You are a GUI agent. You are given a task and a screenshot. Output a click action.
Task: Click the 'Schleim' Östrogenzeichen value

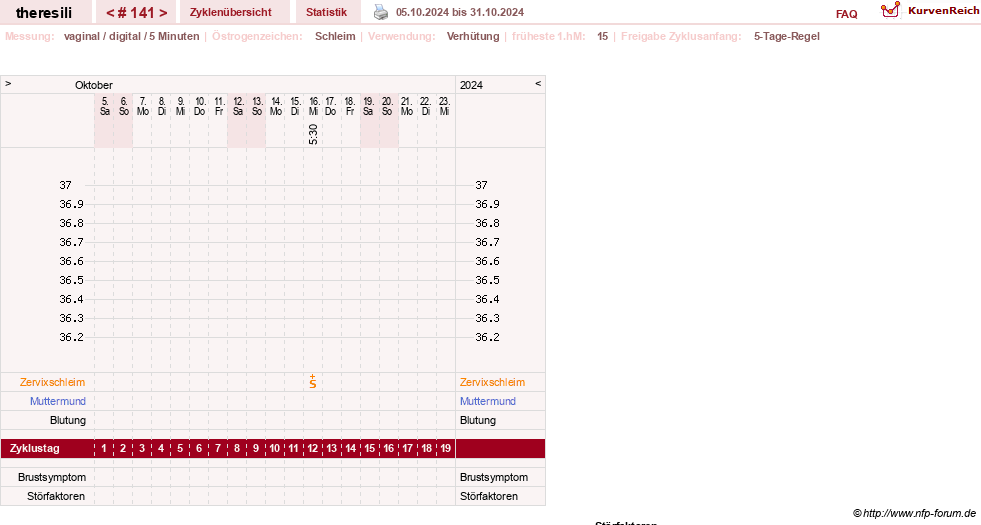pos(335,36)
